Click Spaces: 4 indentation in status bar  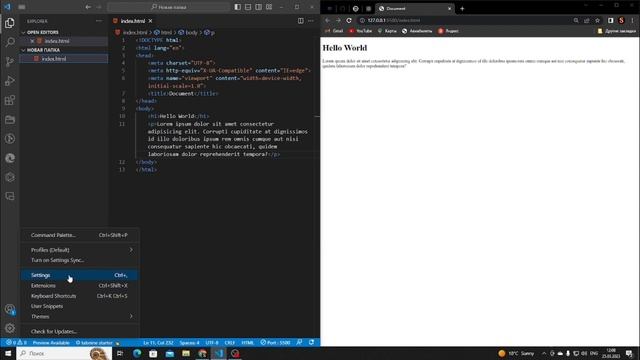(x=189, y=343)
